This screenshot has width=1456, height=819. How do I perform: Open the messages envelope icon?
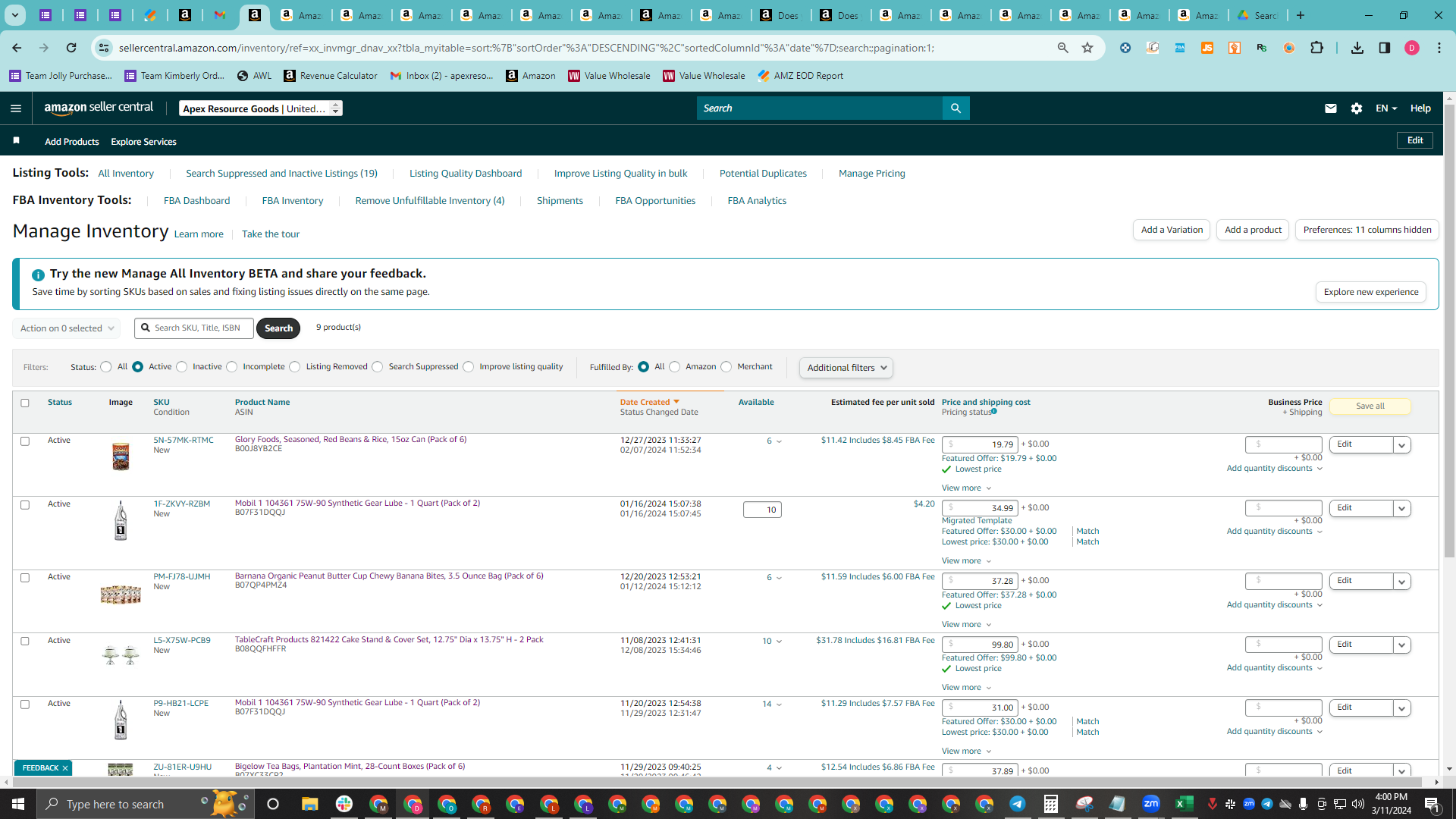click(x=1330, y=108)
